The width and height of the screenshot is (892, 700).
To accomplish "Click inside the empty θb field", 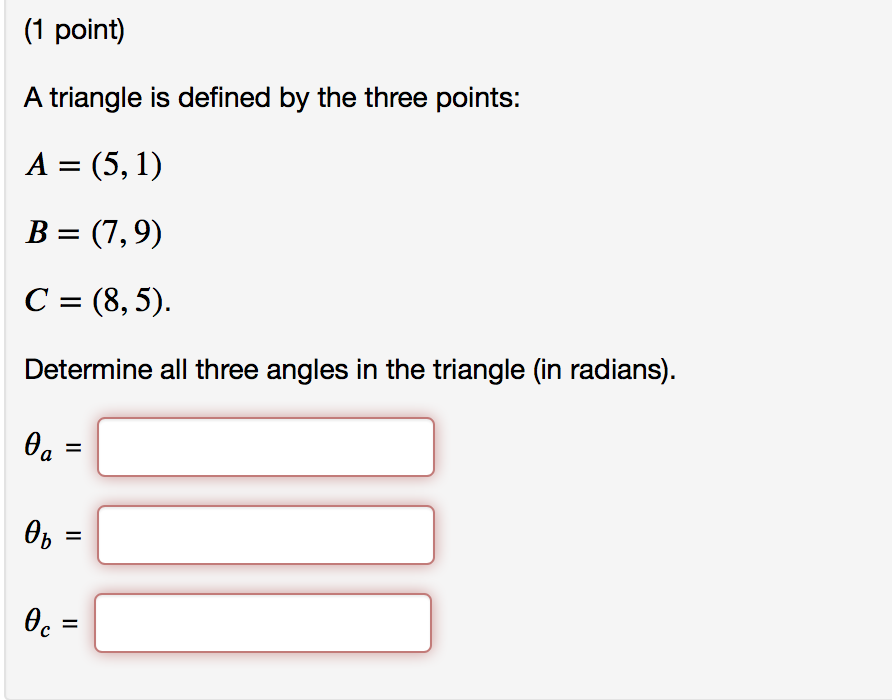I will [x=265, y=535].
